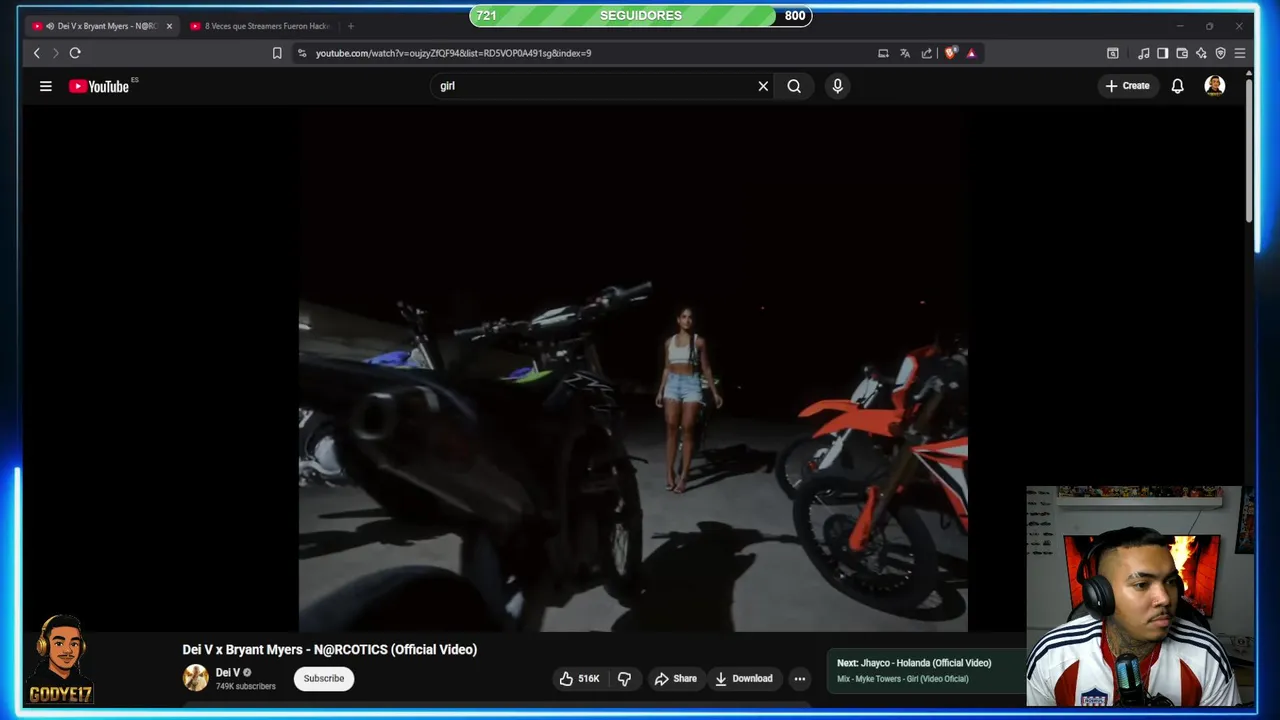Open the Create menu
The image size is (1280, 720).
1127,86
